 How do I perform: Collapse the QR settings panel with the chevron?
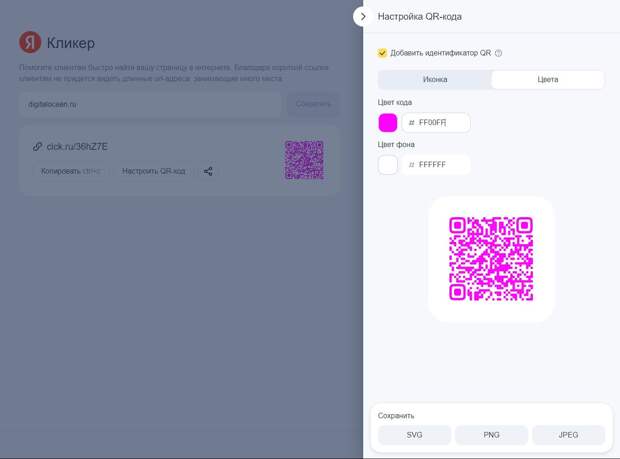pyautogui.click(x=363, y=17)
